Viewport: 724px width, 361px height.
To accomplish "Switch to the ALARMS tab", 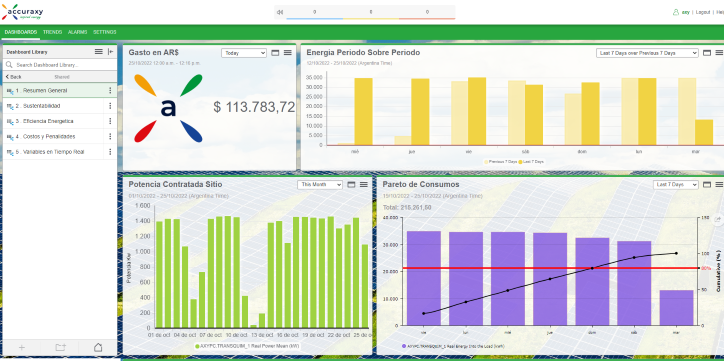I will pos(78,32).
